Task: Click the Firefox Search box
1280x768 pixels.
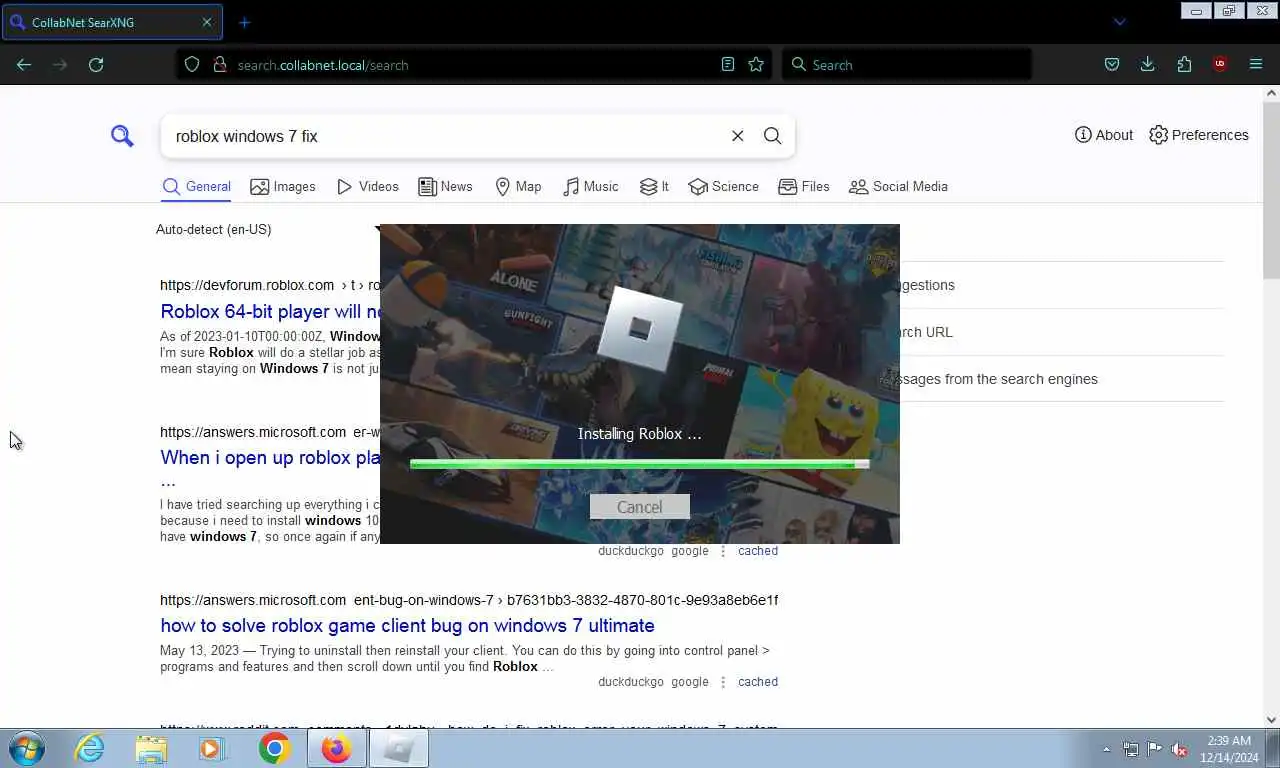Action: (906, 64)
